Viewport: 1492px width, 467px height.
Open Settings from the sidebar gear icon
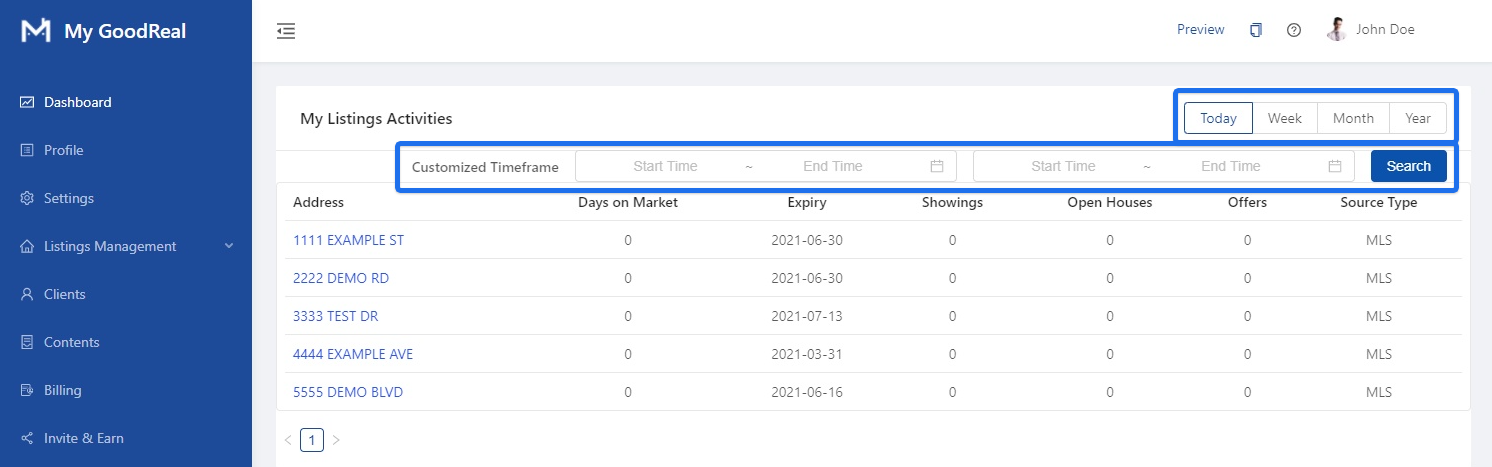pyautogui.click(x=28, y=198)
